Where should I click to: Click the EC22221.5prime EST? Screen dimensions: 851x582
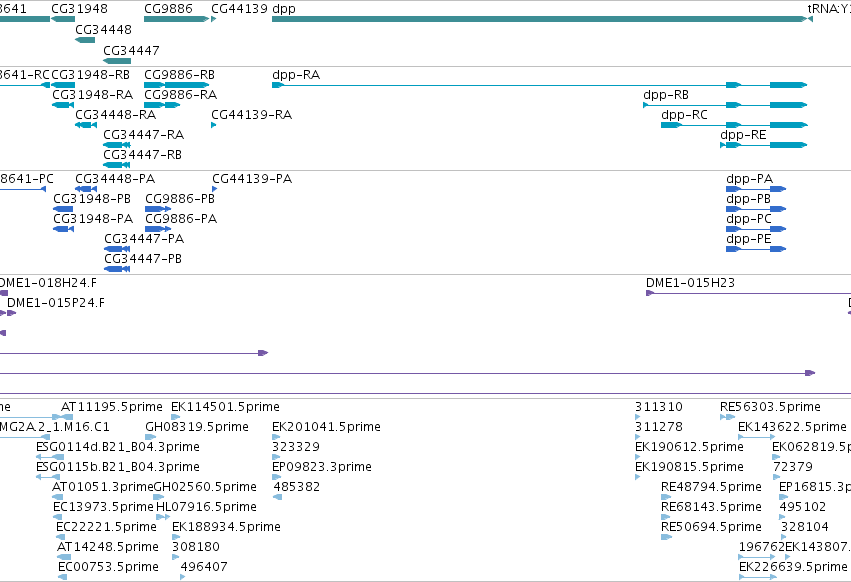tap(60, 537)
